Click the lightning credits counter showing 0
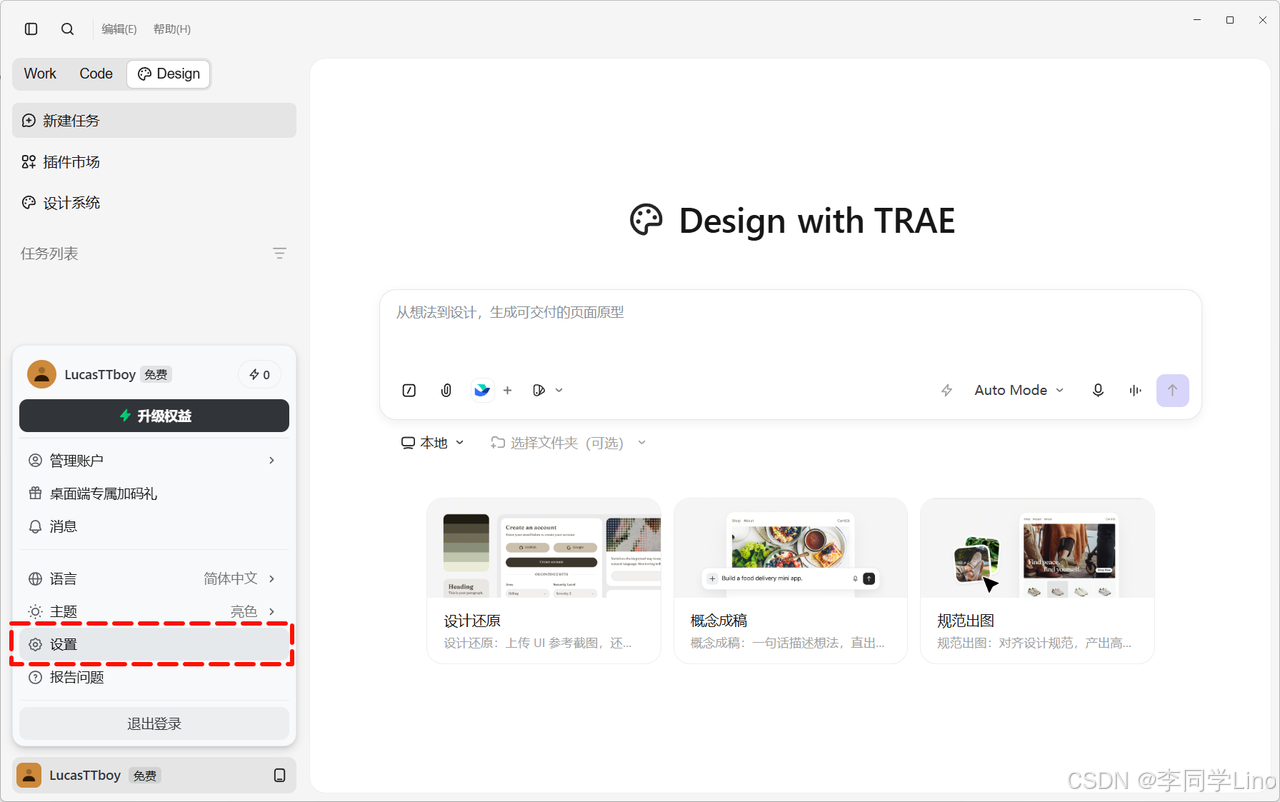The height and width of the screenshot is (802, 1280). coord(259,375)
